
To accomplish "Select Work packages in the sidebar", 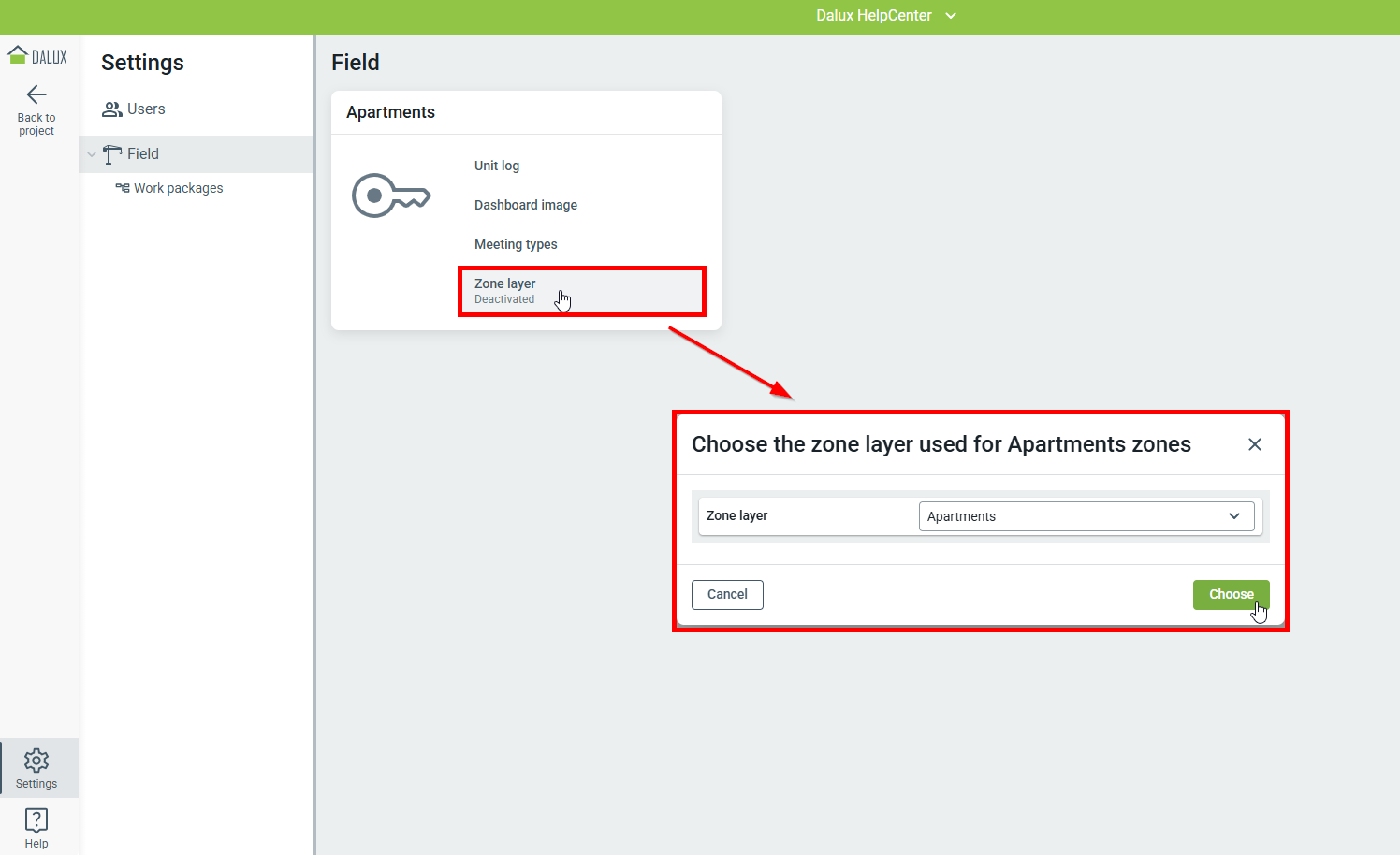I will point(178,188).
